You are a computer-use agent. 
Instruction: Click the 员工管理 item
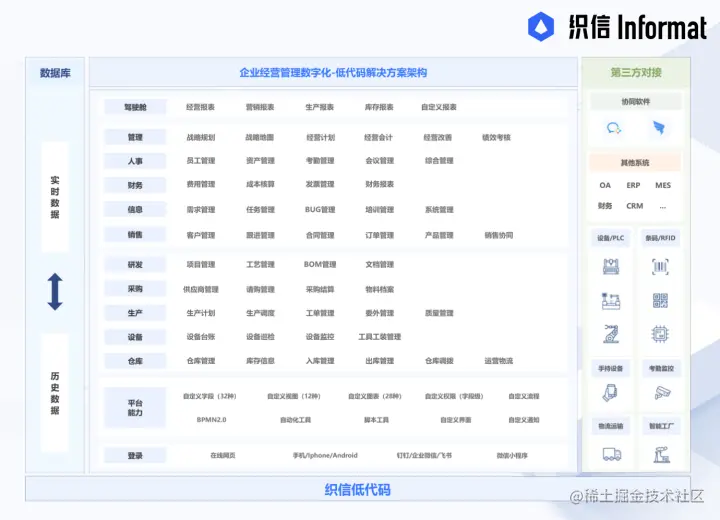[201, 161]
